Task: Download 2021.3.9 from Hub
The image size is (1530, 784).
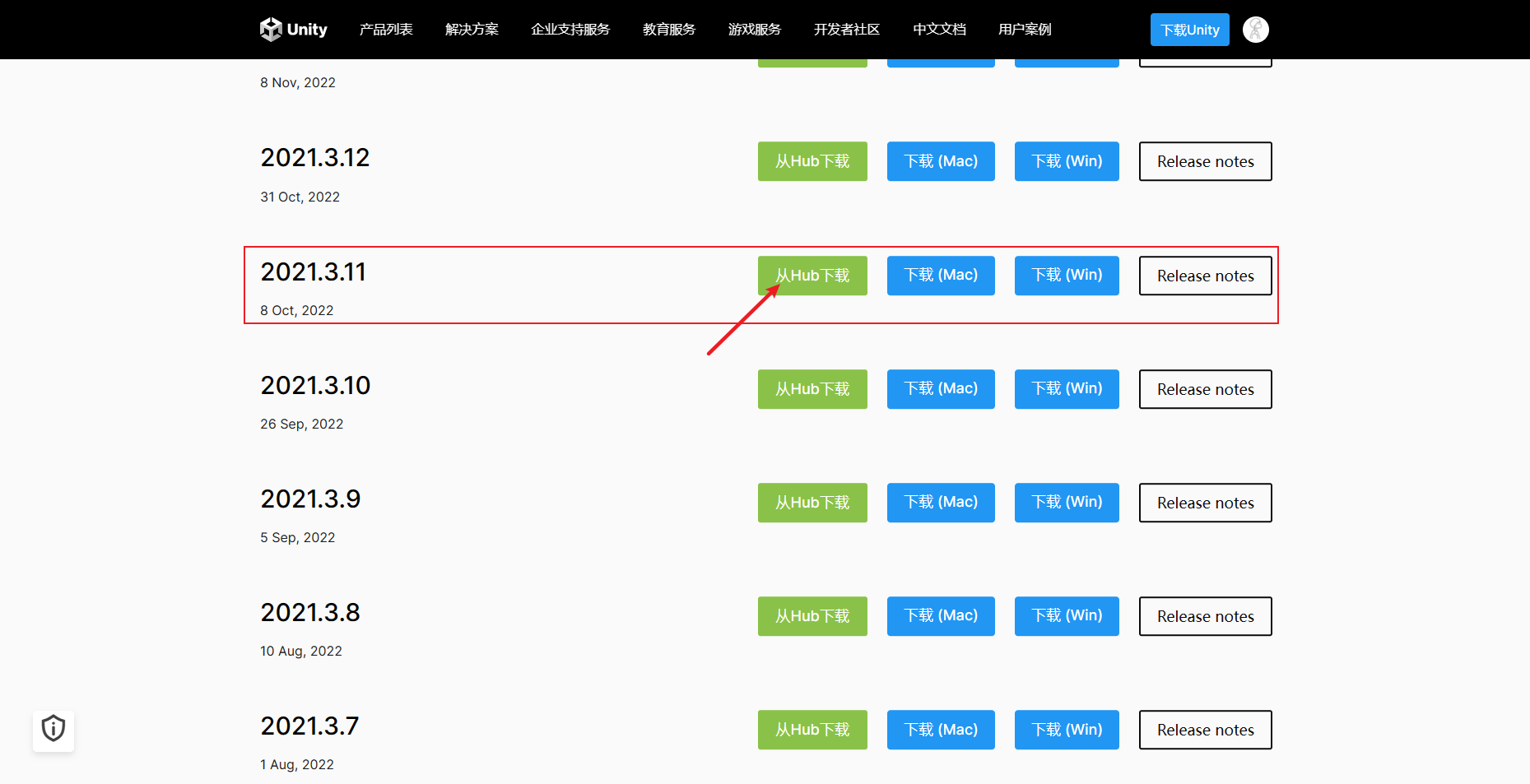Action: coord(812,503)
